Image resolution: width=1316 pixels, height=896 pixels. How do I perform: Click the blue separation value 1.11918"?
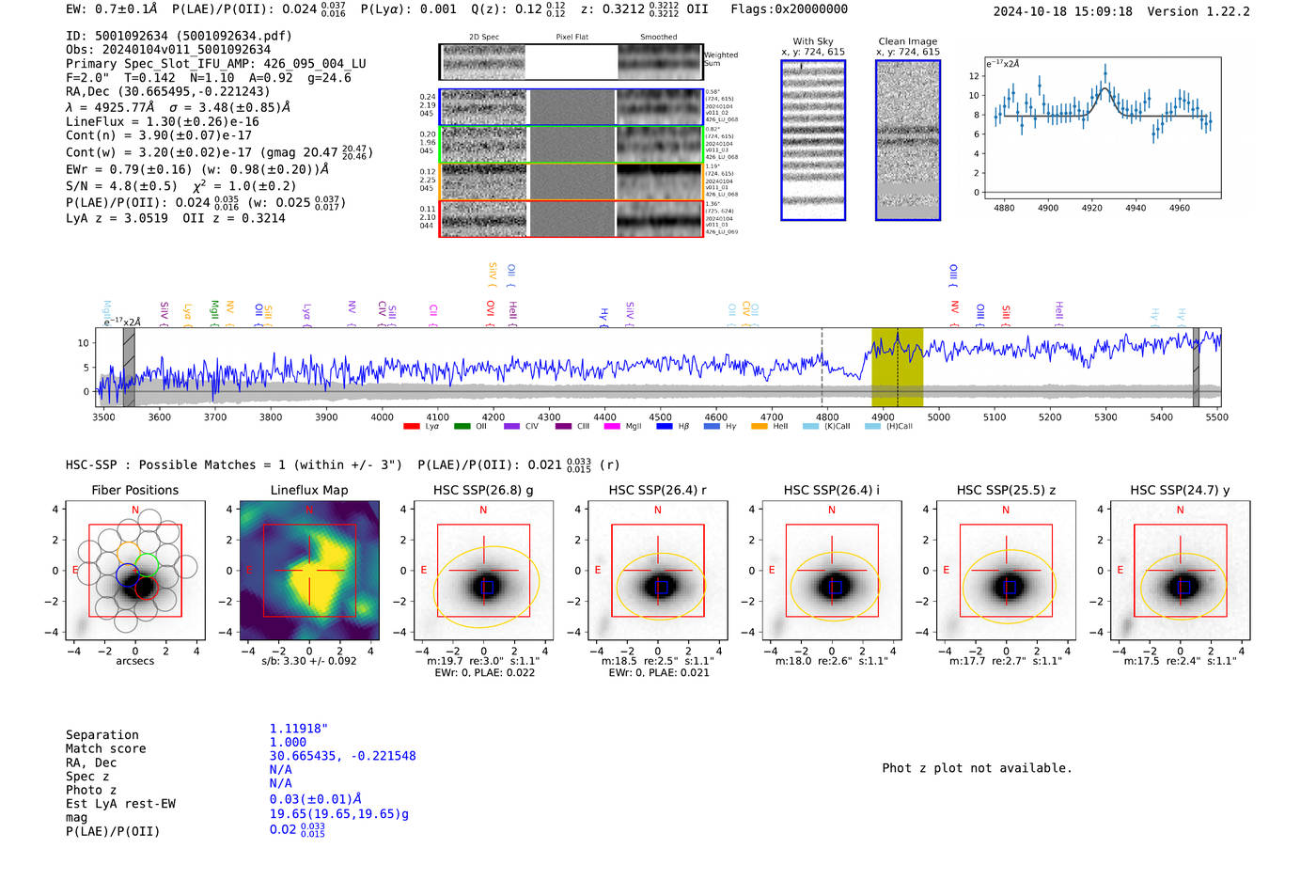pyautogui.click(x=299, y=729)
